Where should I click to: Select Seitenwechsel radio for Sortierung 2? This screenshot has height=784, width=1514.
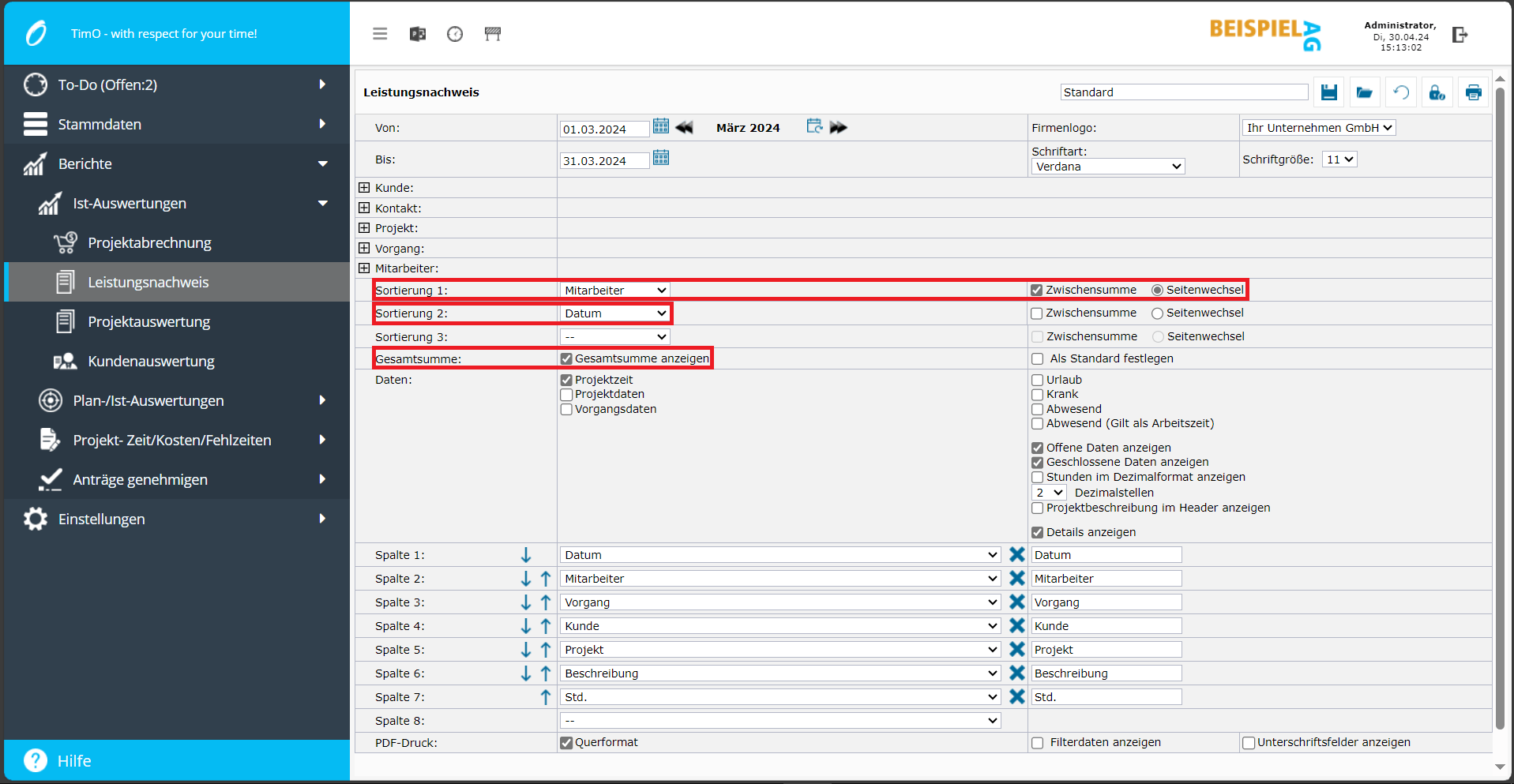click(1157, 313)
